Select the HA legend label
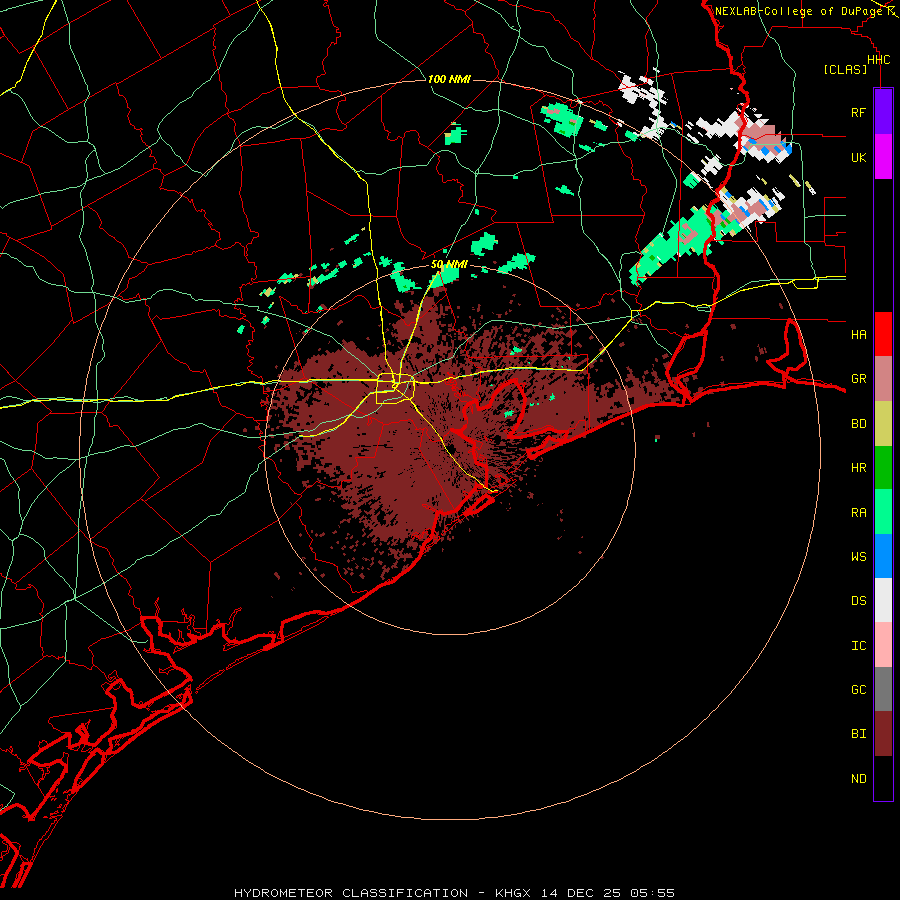This screenshot has width=900, height=900. pos(858,334)
